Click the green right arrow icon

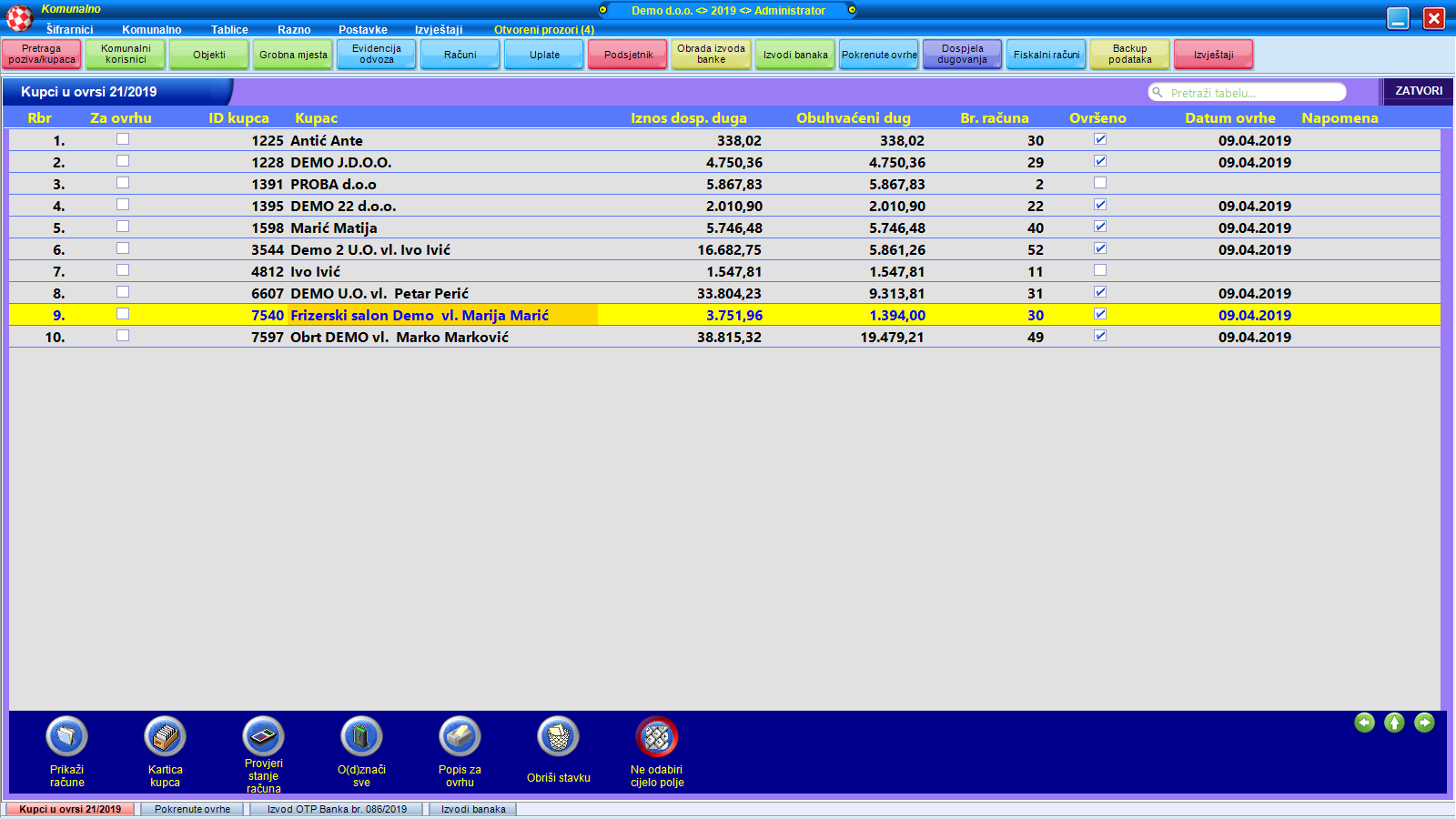(x=1424, y=723)
